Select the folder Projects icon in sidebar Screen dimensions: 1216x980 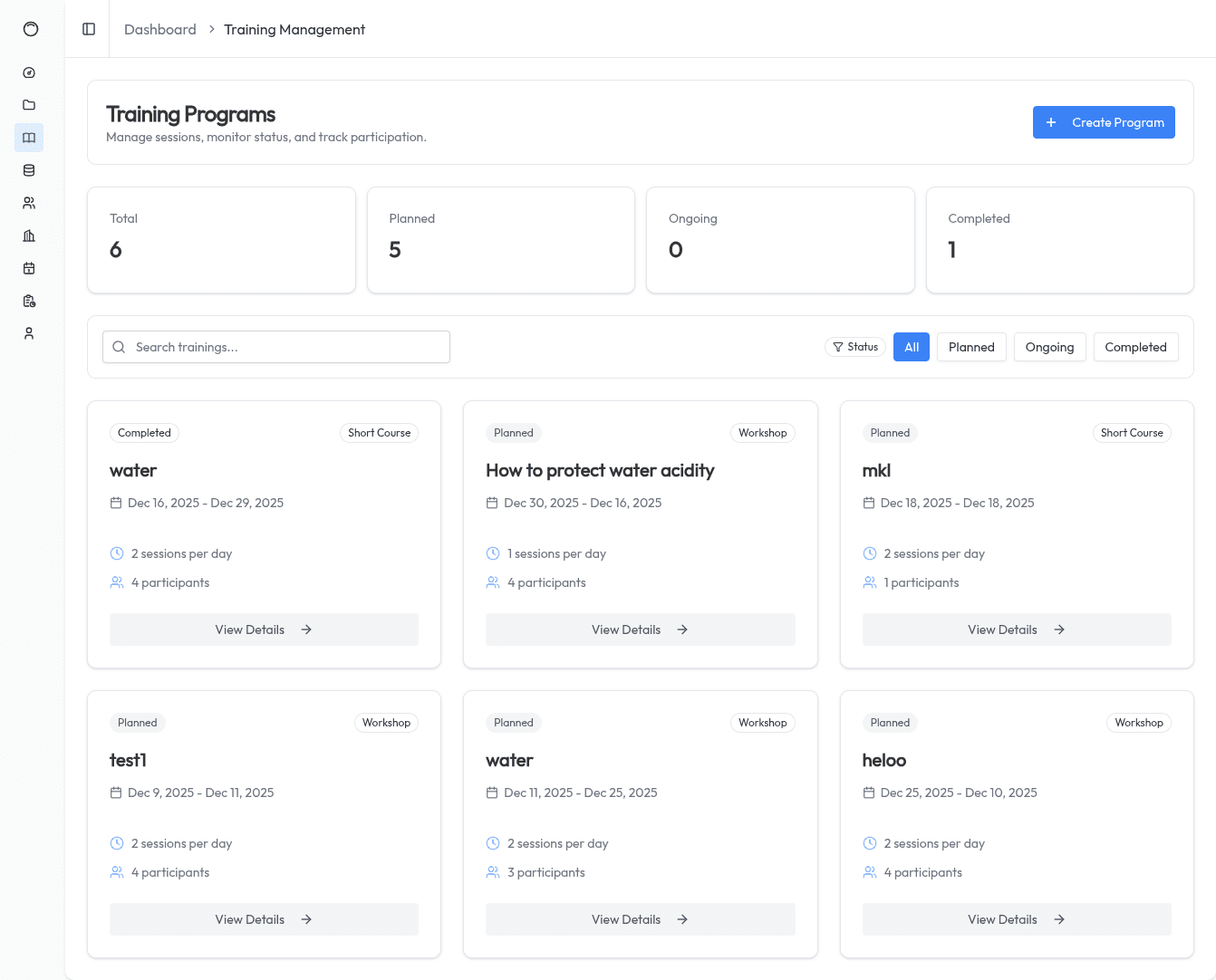[29, 105]
